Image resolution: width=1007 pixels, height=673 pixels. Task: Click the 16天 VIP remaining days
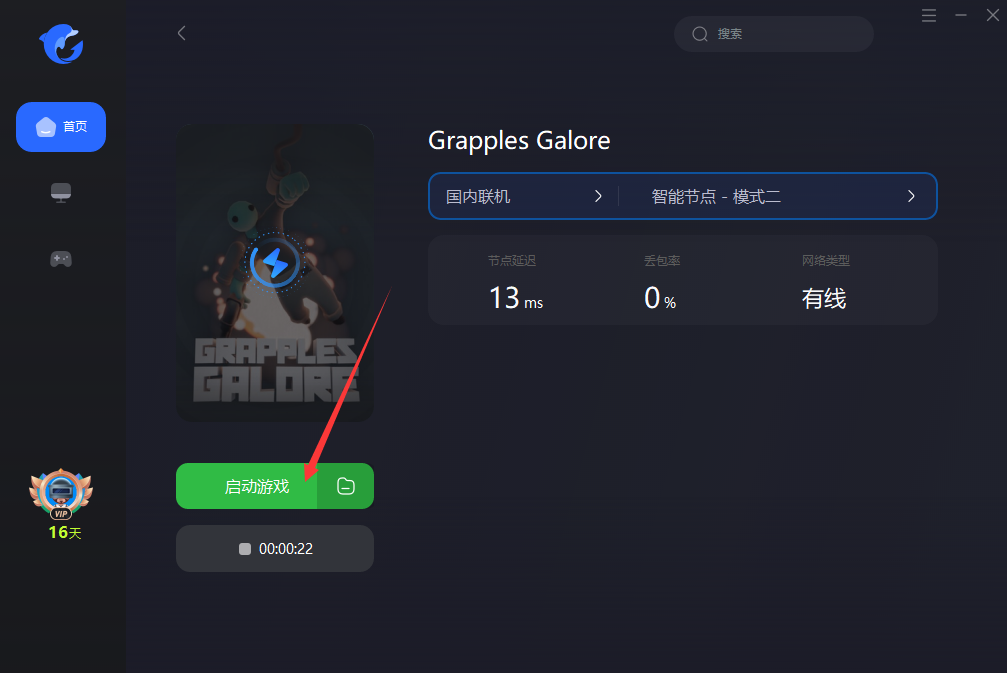pos(65,532)
